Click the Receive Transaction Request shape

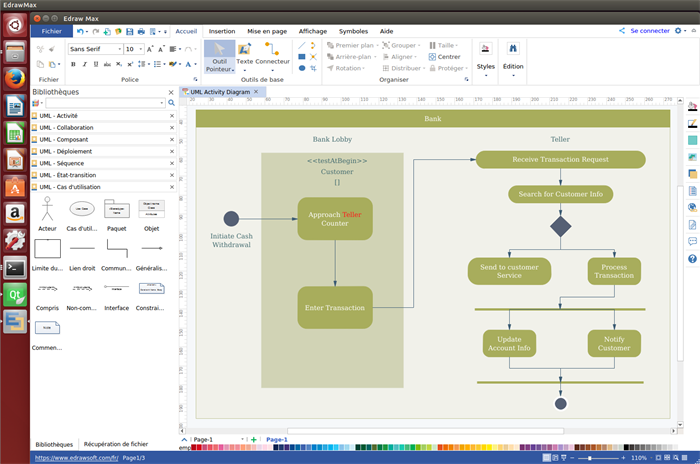point(560,159)
